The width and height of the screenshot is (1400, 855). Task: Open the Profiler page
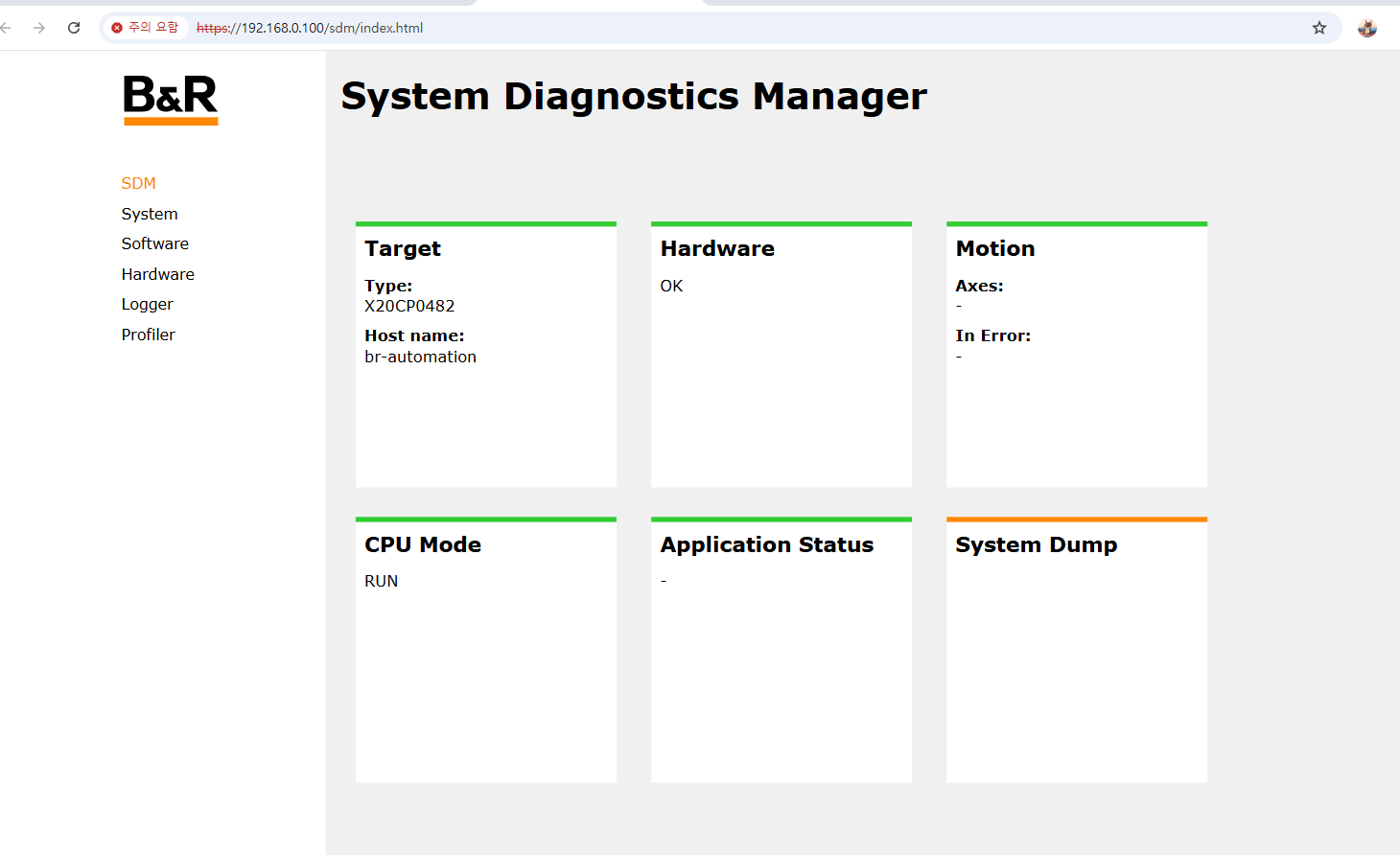pos(149,335)
